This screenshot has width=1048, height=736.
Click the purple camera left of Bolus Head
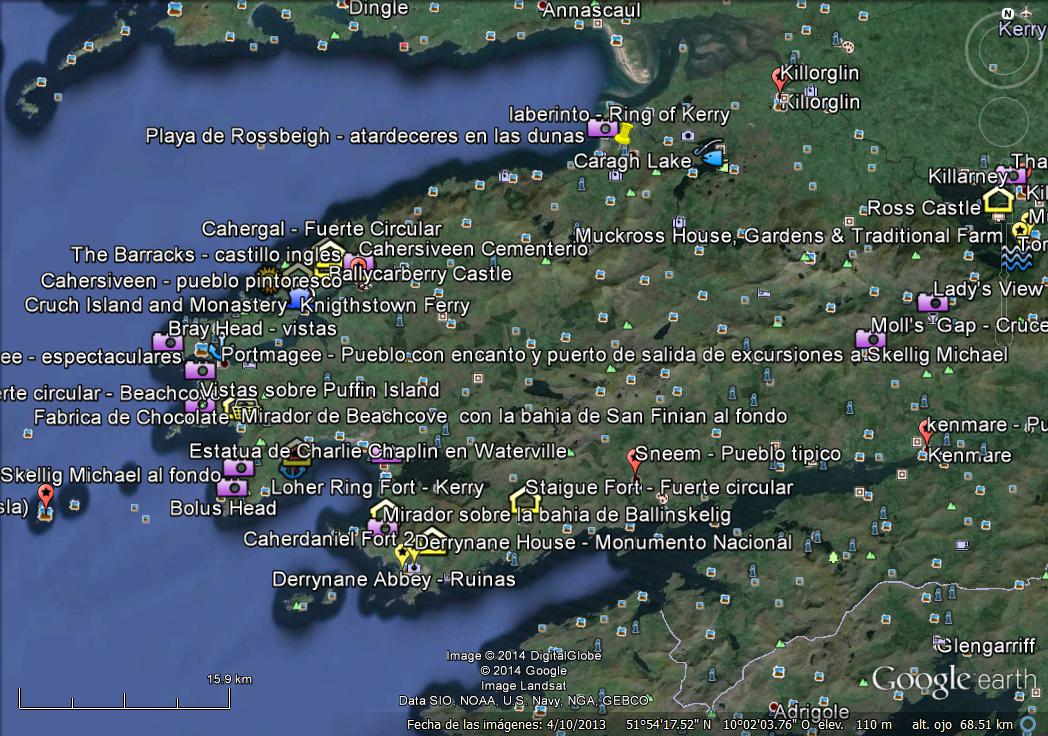[x=231, y=488]
